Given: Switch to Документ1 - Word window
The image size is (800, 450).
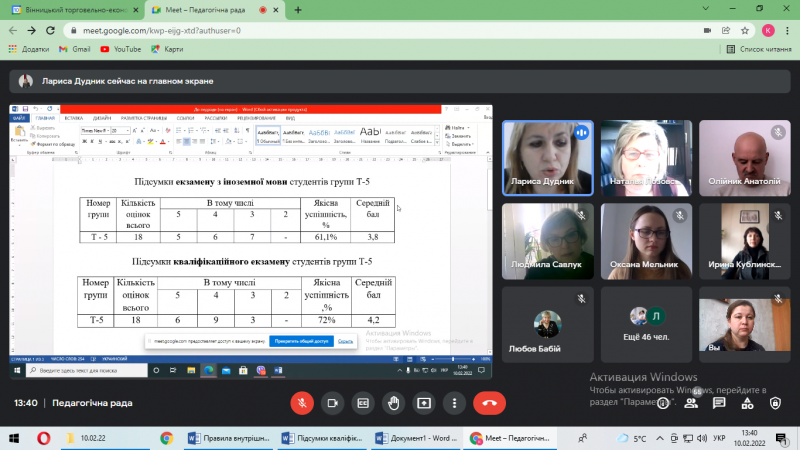Looking at the screenshot, I should [x=416, y=438].
